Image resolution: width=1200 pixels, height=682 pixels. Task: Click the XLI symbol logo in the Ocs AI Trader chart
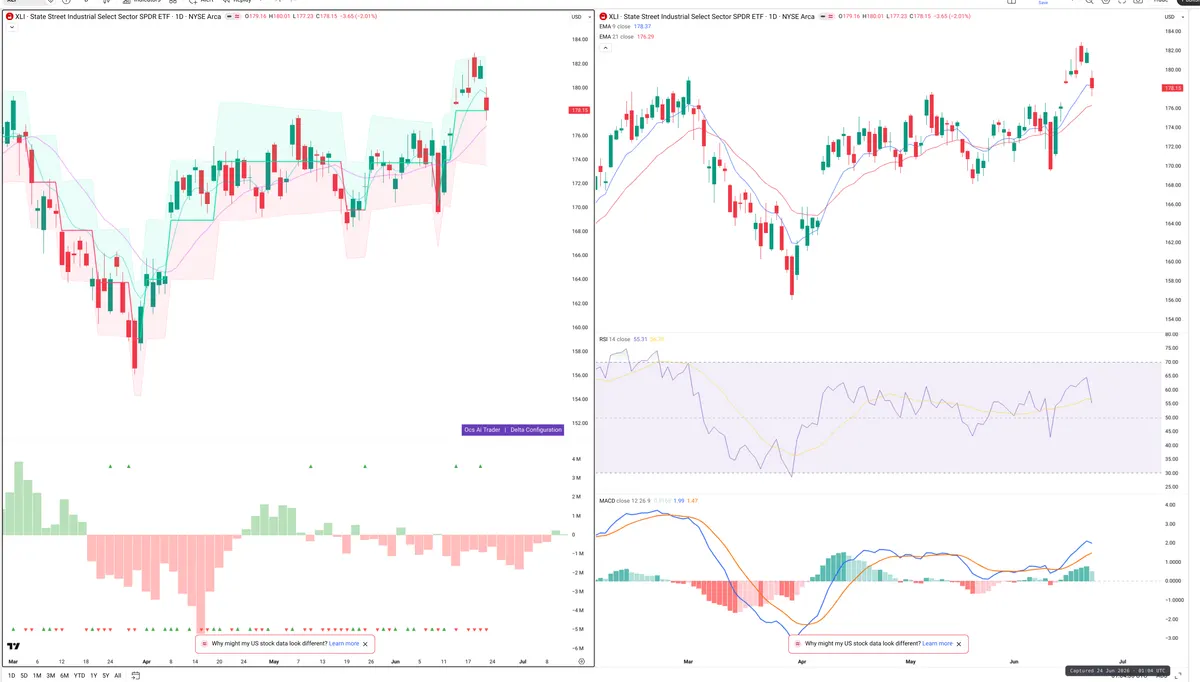coord(10,17)
